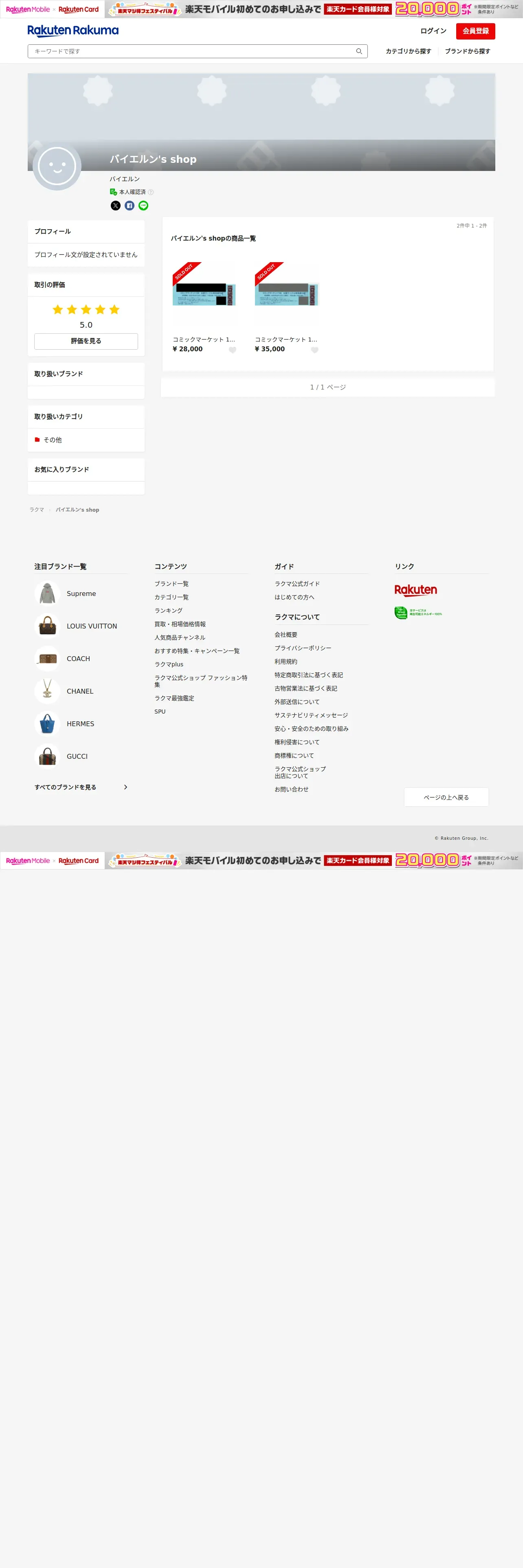Viewport: 523px width, 1568px height.
Task: Focus the キーワードで探す search field
Action: (x=197, y=51)
